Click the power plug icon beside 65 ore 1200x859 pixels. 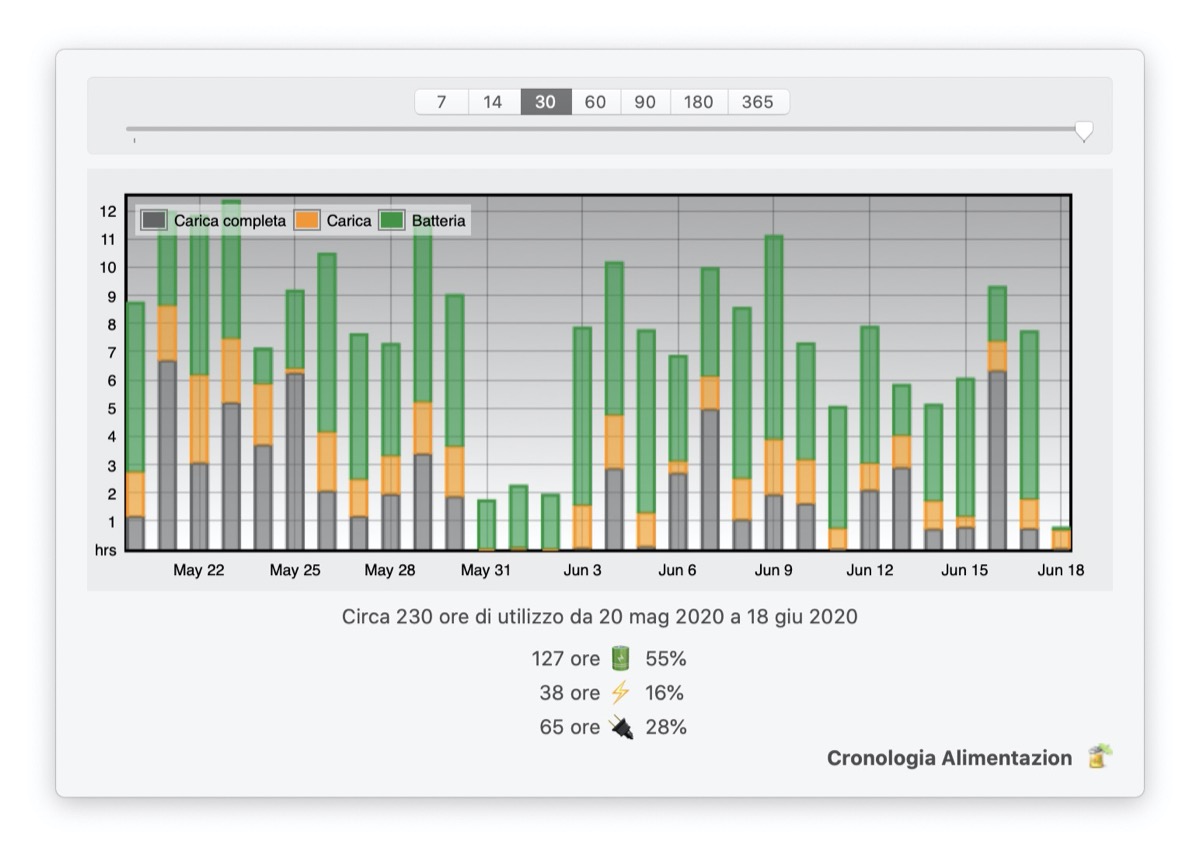[x=621, y=727]
